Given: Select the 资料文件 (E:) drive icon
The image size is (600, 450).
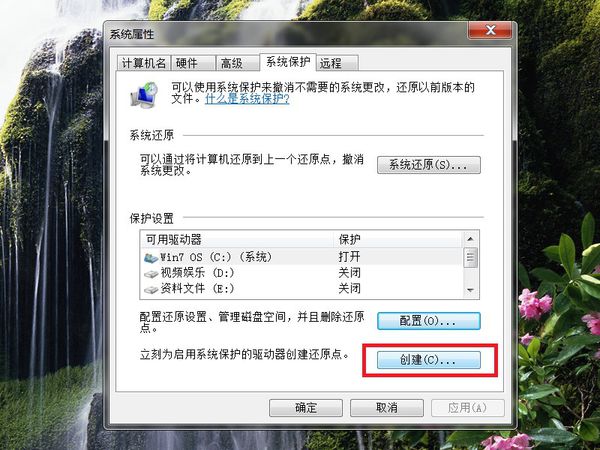Looking at the screenshot, I should click(151, 290).
